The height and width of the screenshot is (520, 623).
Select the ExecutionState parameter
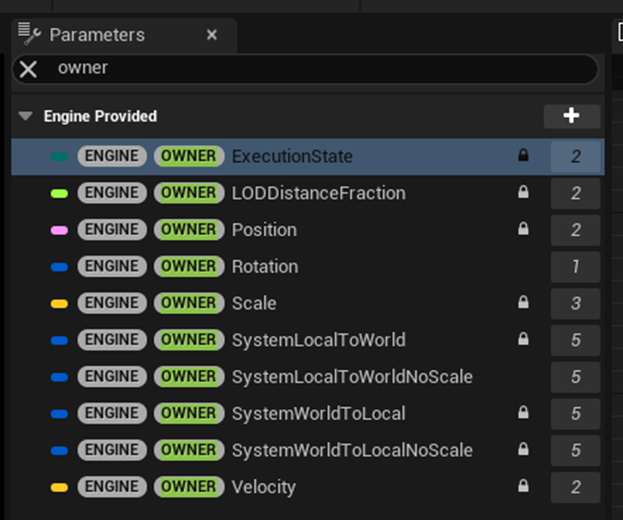pos(308,157)
